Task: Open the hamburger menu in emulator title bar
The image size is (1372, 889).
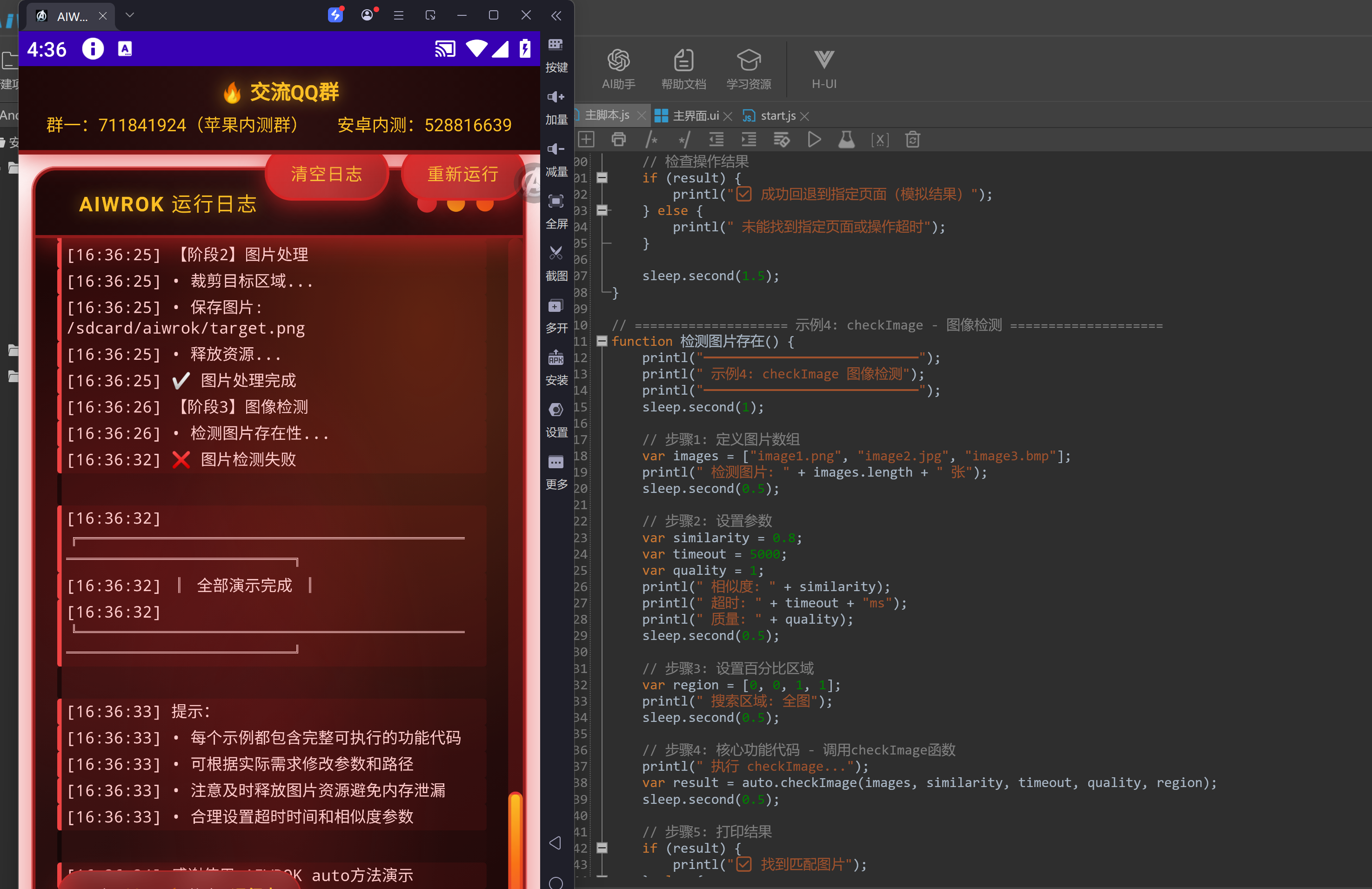Action: 398,15
